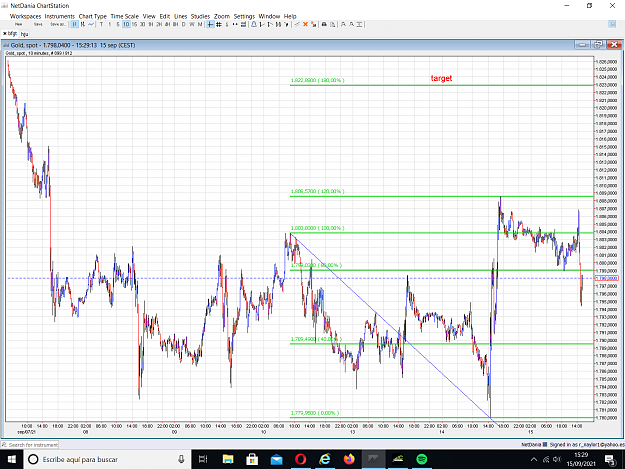The width and height of the screenshot is (625, 469).
Task: Click the 1,808.5700 (120.00%) Fibonacci label
Action: pos(318,191)
